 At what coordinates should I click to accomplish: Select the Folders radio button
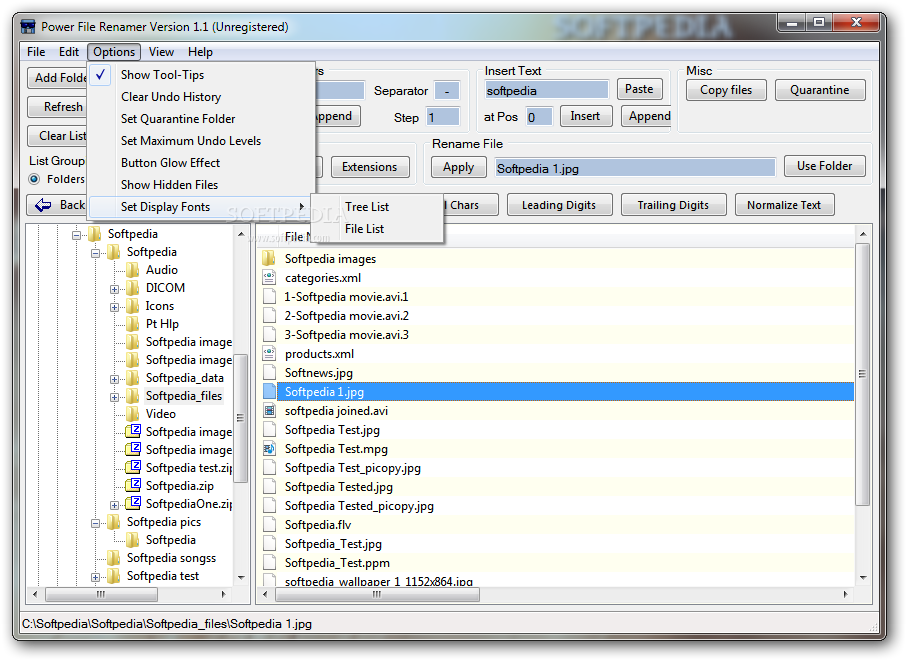pos(34,179)
